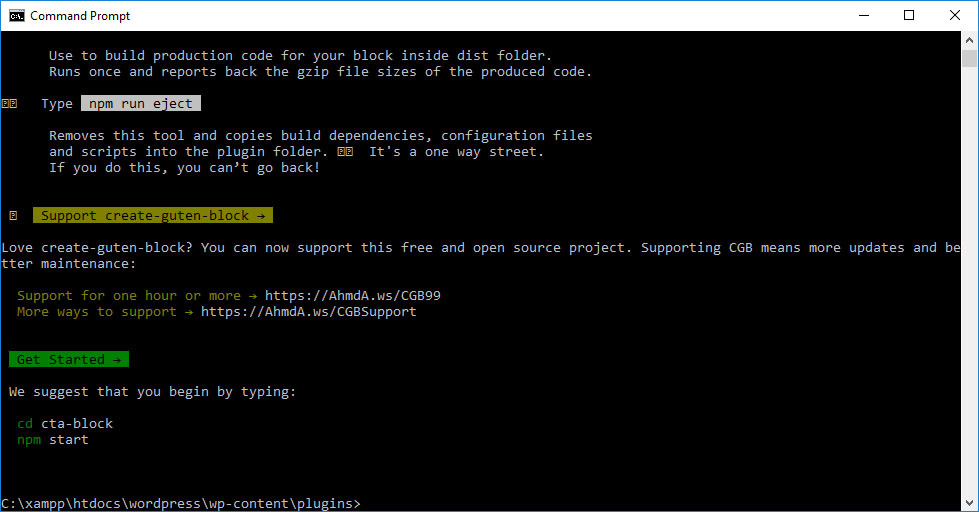The width and height of the screenshot is (979, 512).
Task: Click the plugins prompt line at bottom
Action: point(181,503)
